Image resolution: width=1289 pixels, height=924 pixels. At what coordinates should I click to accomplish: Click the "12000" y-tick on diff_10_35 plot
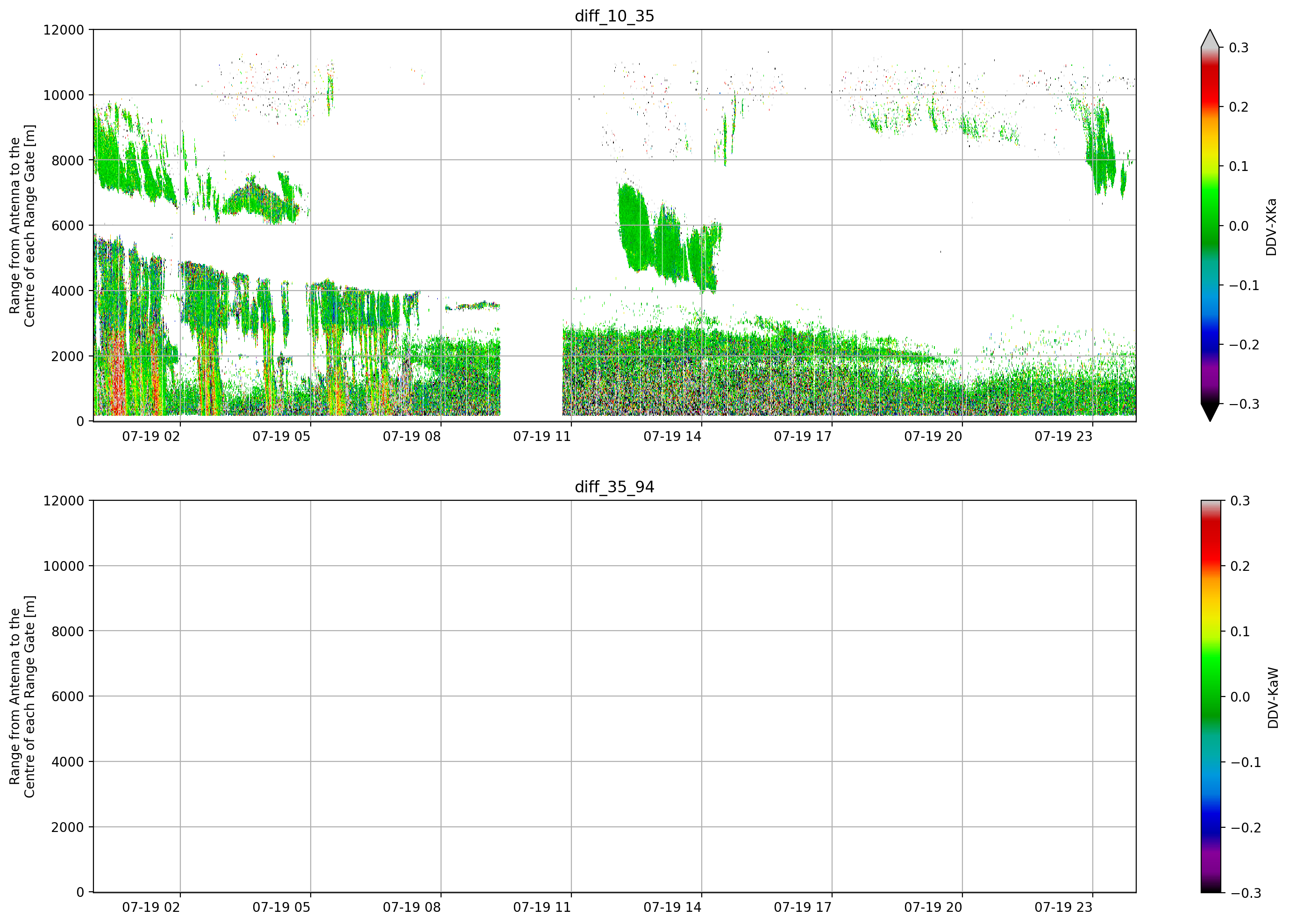coord(64,30)
